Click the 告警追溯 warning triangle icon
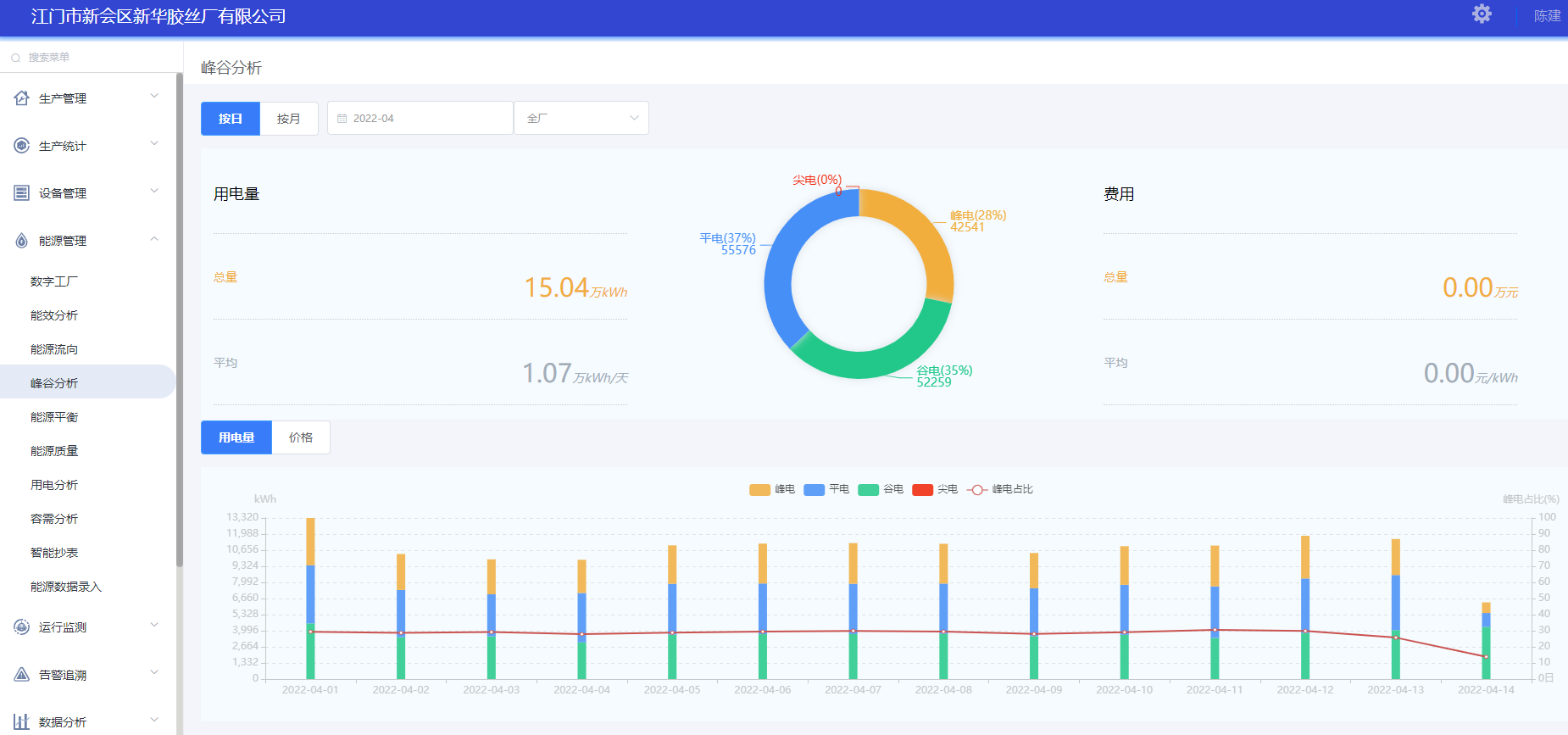1568x735 pixels. coord(22,675)
